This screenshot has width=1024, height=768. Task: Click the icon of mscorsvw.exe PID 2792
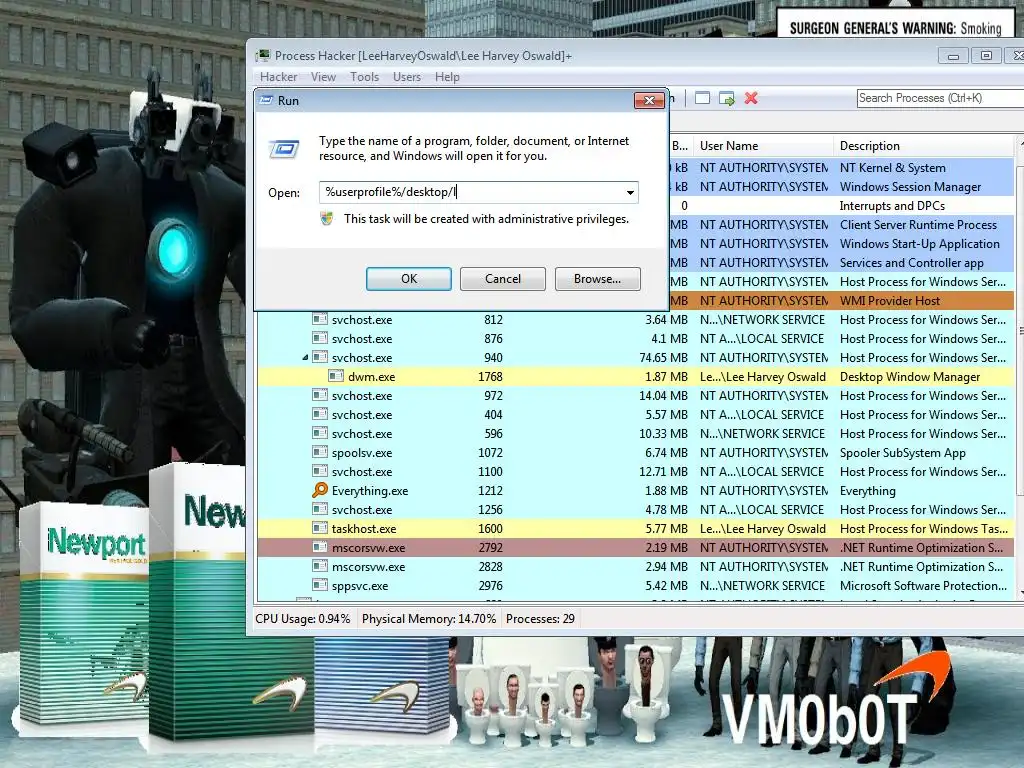click(x=319, y=547)
